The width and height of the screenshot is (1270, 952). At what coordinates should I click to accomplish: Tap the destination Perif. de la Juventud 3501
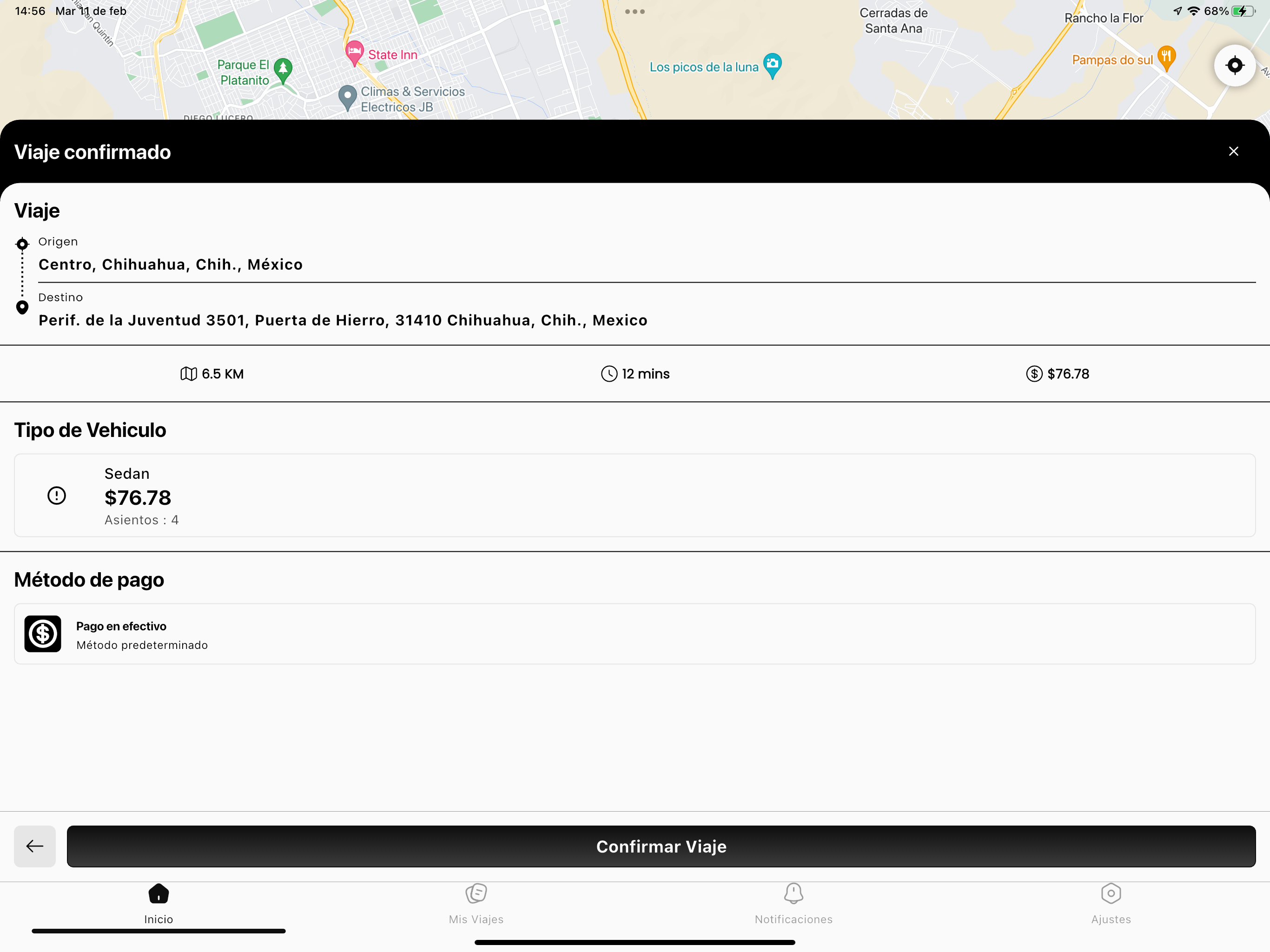click(343, 320)
